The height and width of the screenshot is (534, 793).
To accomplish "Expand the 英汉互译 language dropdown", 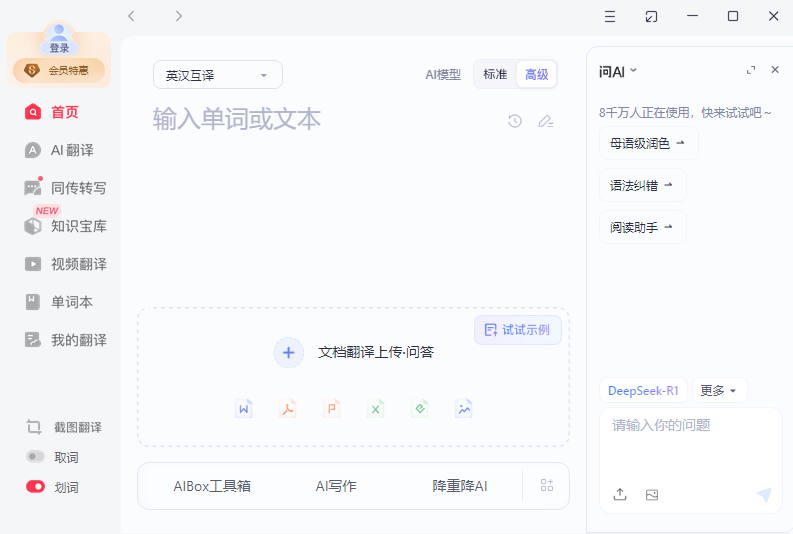I will click(217, 75).
